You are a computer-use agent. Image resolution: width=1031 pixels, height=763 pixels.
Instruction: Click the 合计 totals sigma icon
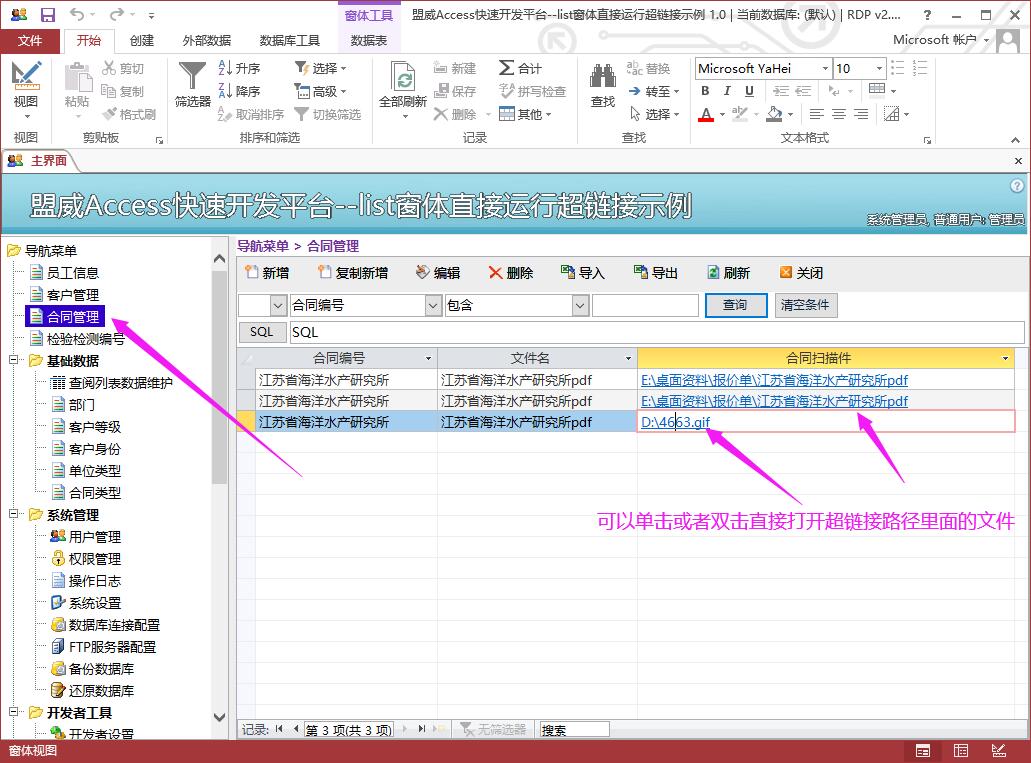coord(519,68)
